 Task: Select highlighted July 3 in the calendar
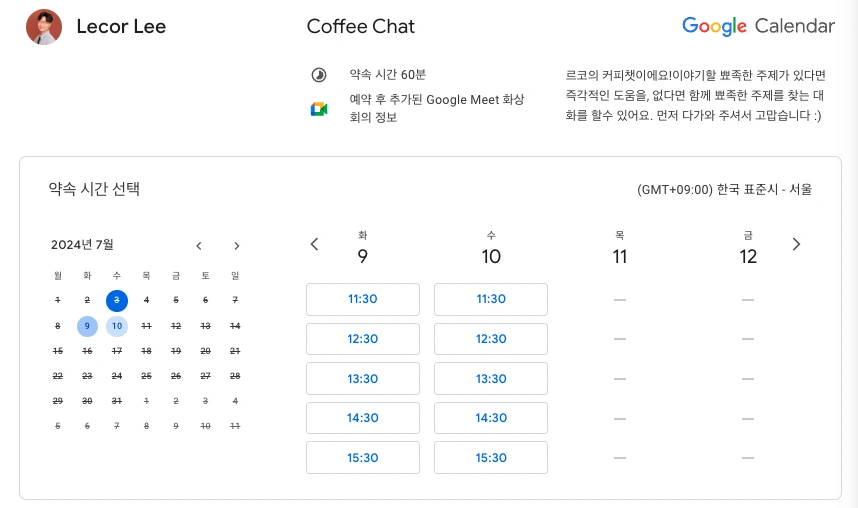117,300
